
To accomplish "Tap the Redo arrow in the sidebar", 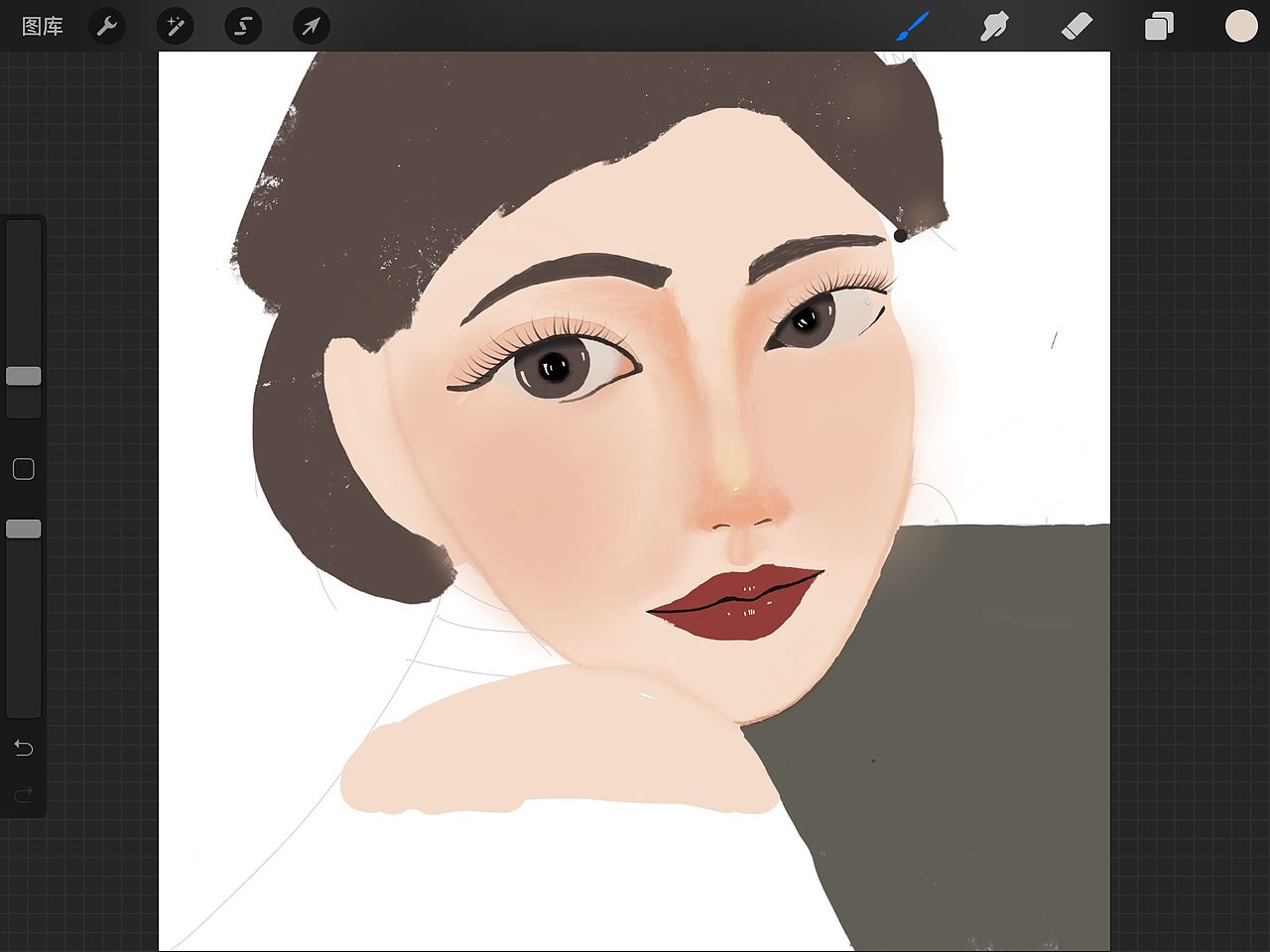I will tap(24, 794).
